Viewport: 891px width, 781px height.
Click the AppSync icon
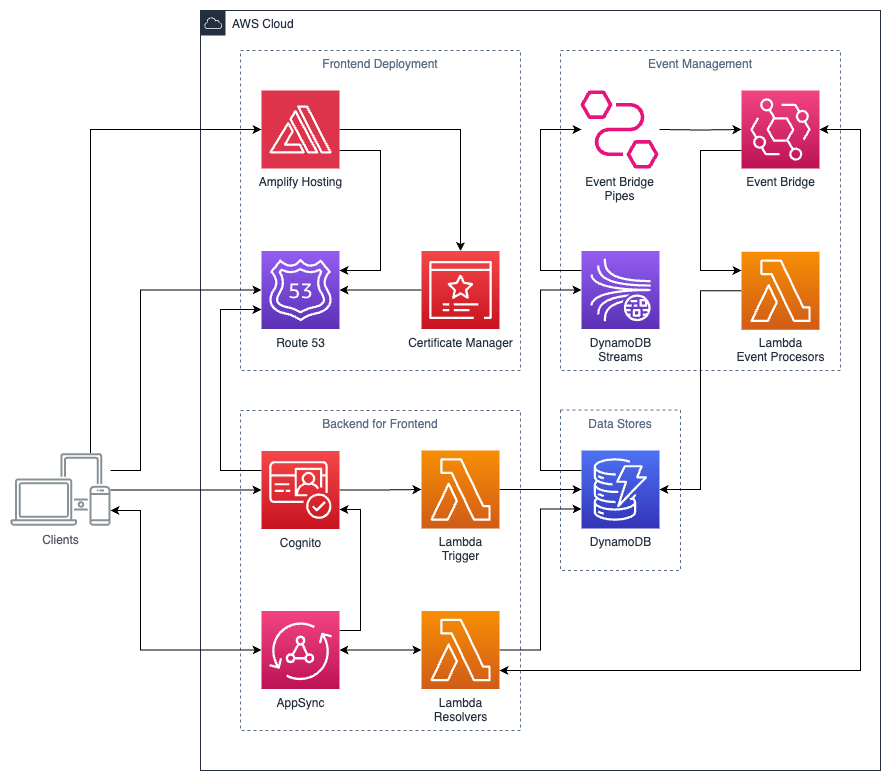pos(300,650)
